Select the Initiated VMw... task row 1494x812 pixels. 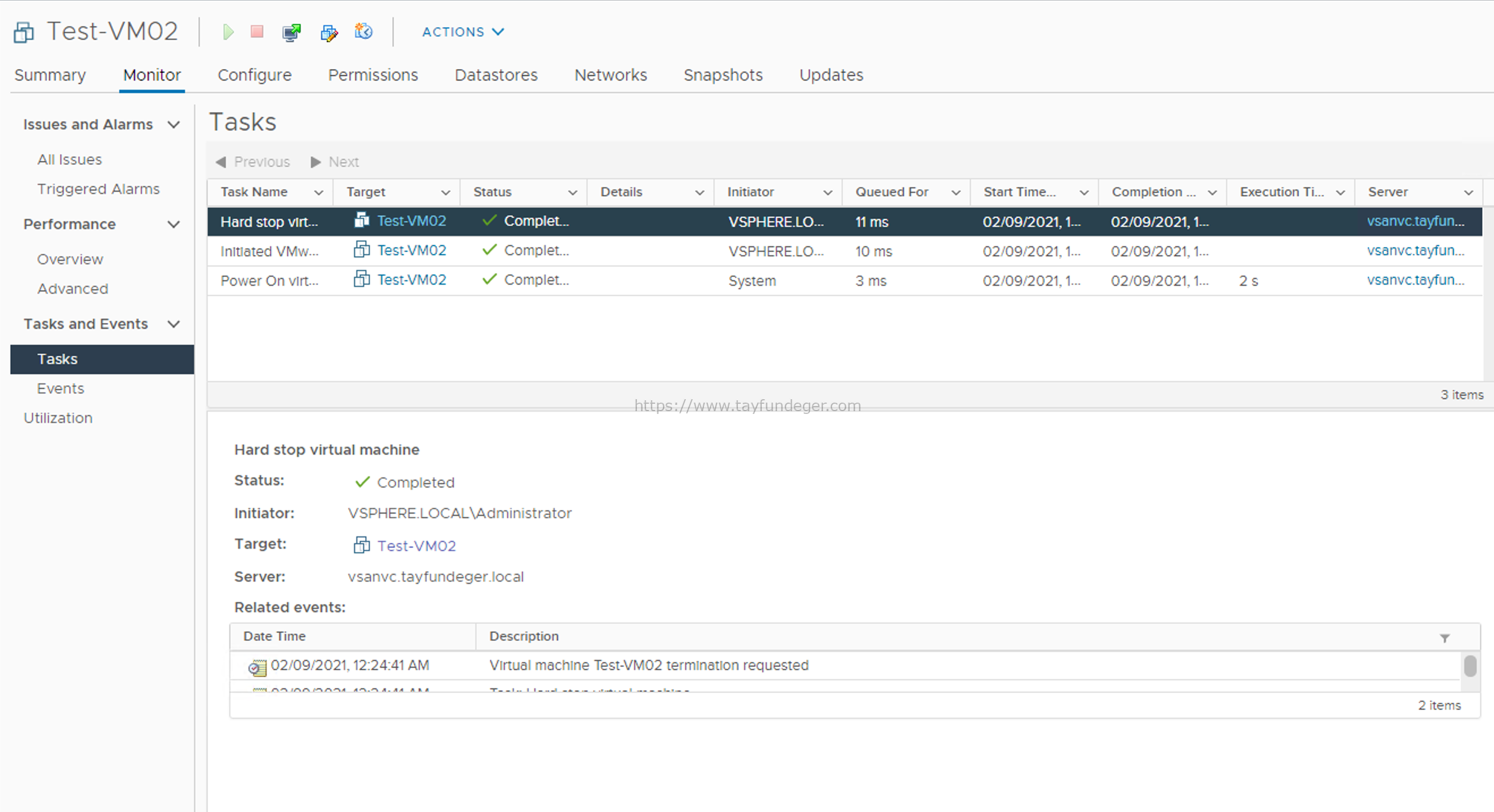pos(845,251)
